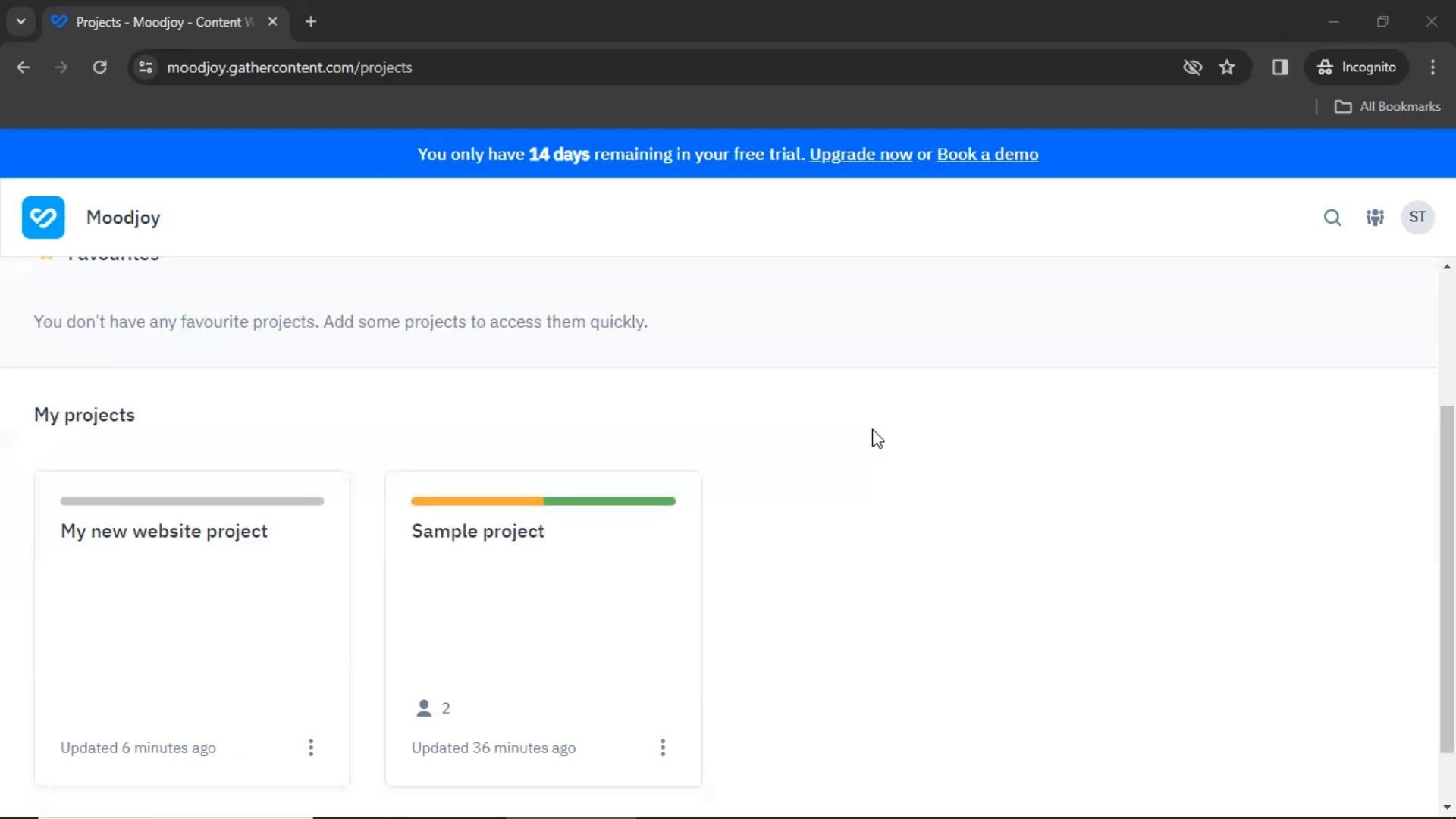Click 'Updated 36 minutes ago' text

[x=494, y=748]
